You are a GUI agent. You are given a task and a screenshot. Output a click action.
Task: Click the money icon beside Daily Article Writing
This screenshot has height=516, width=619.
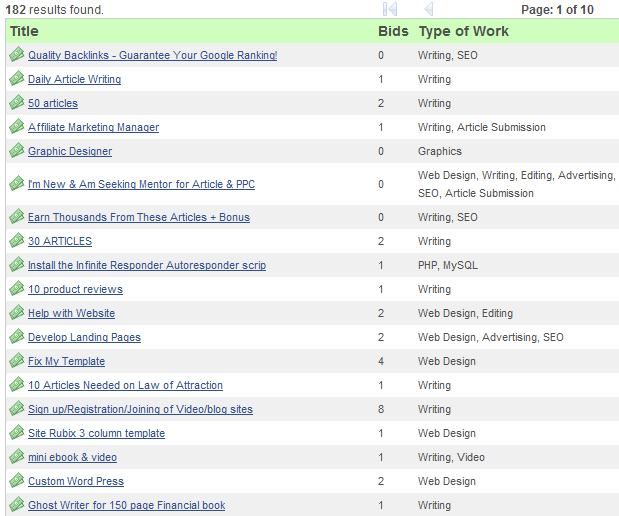pyautogui.click(x=16, y=79)
